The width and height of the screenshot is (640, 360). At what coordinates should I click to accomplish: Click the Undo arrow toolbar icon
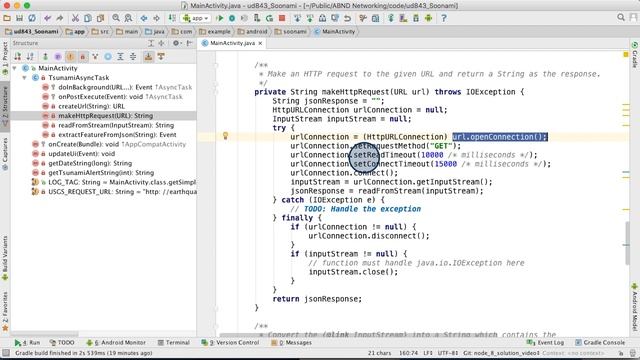pos(47,18)
